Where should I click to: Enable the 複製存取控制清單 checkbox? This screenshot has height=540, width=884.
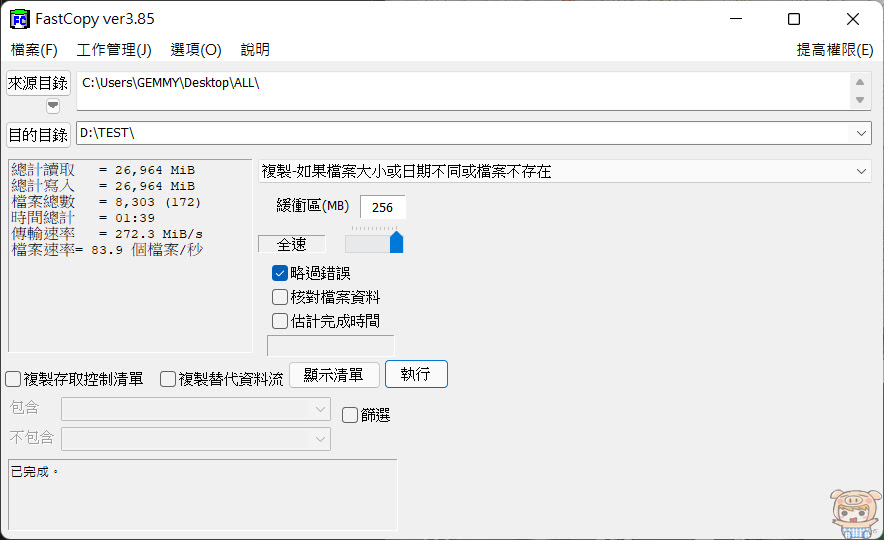[13, 379]
